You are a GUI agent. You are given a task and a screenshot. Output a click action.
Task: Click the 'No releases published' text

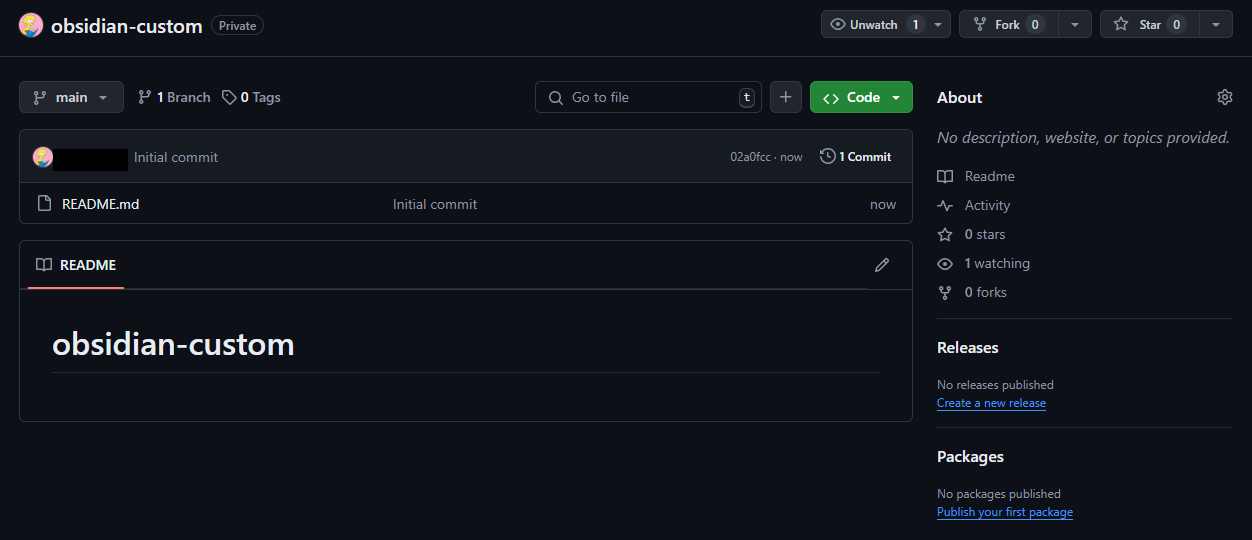[x=995, y=385]
